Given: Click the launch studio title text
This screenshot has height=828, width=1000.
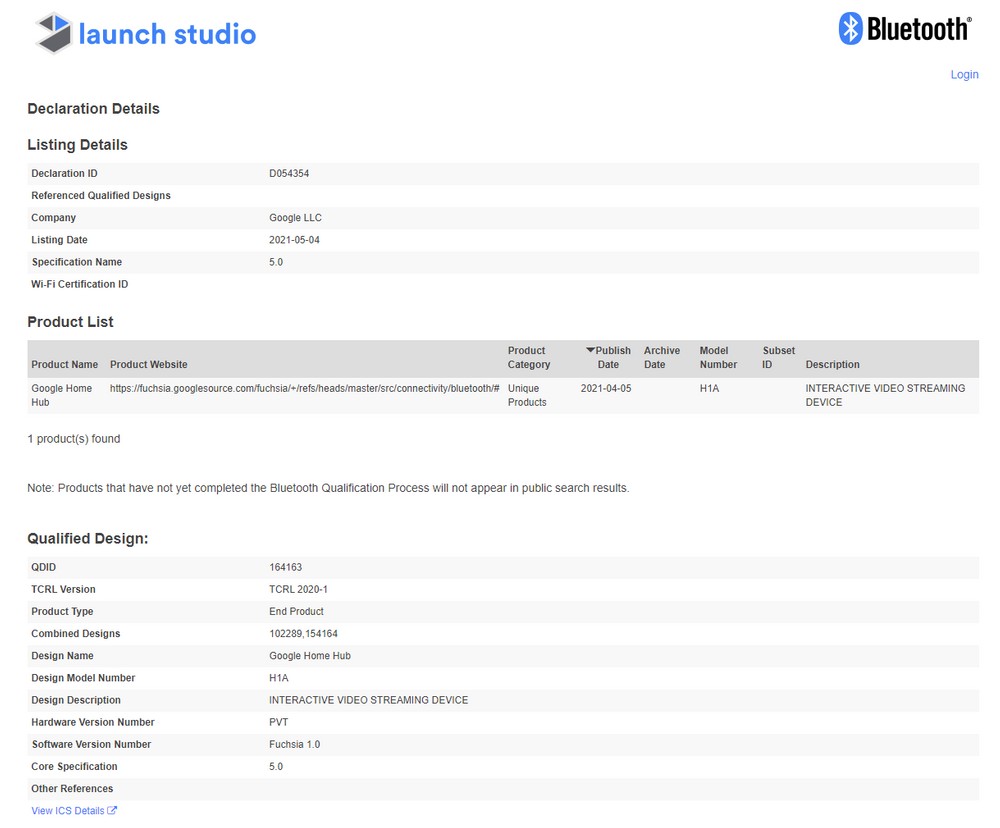Looking at the screenshot, I should (167, 34).
